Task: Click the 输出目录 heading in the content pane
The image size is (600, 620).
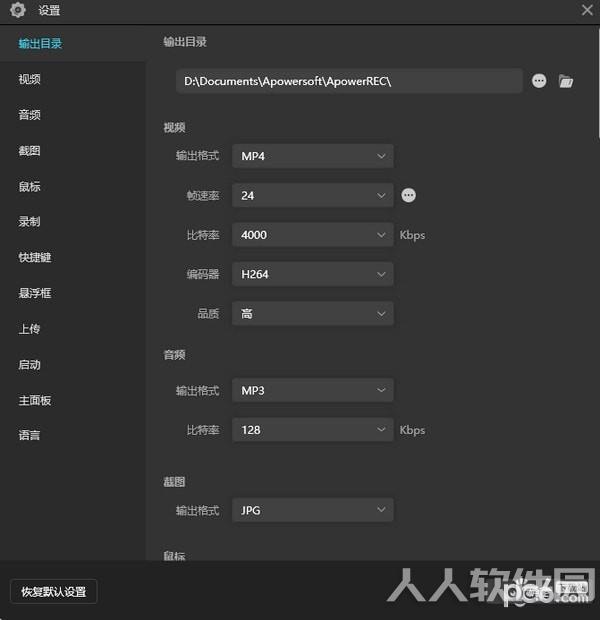Action: [185, 42]
